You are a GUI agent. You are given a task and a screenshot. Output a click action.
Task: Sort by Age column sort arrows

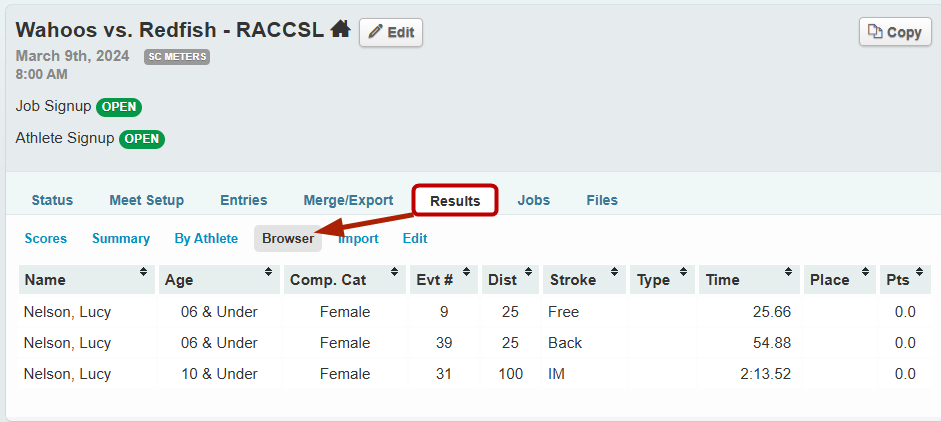coord(267,273)
